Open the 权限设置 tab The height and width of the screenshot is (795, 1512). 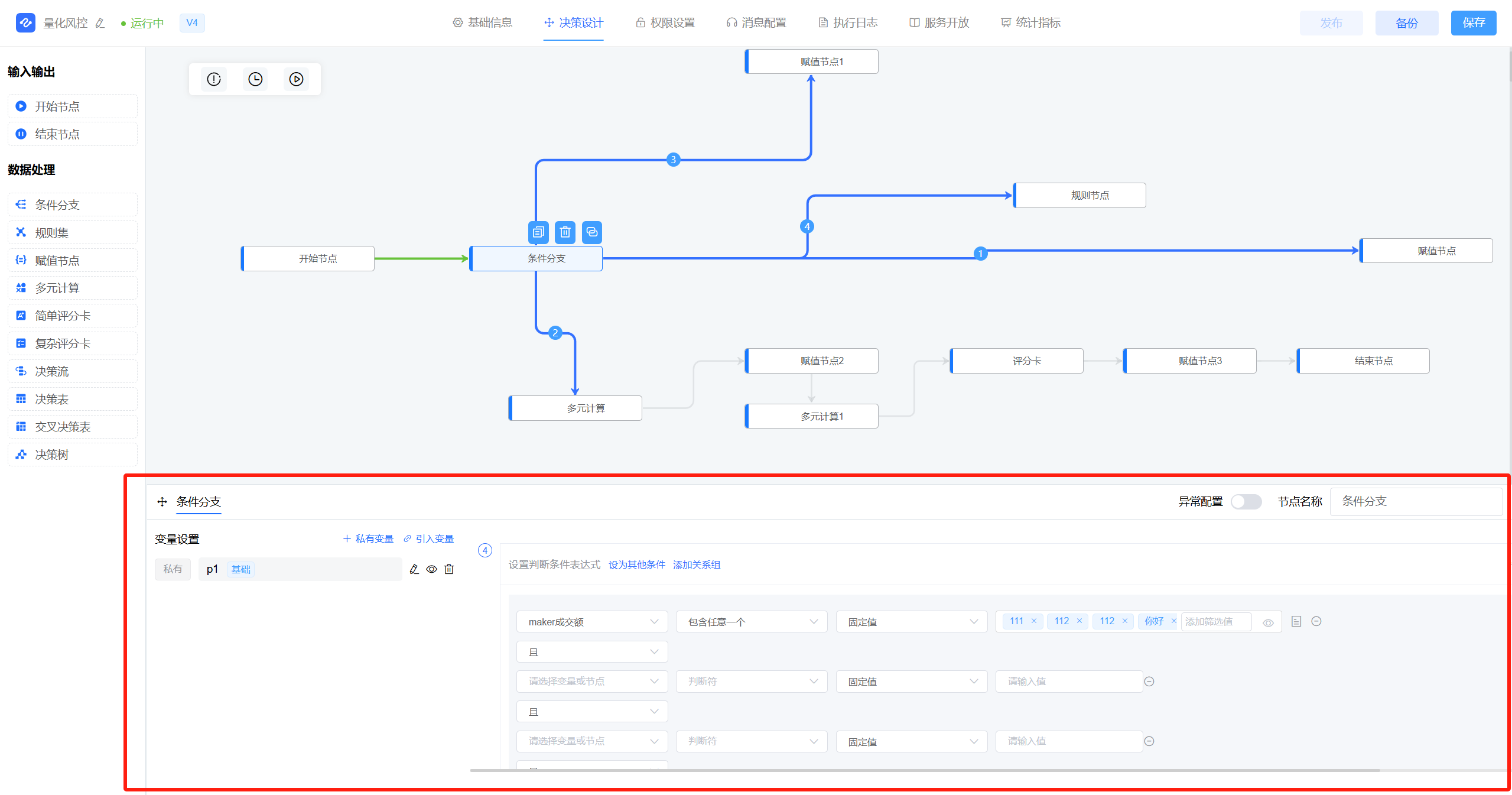(665, 23)
